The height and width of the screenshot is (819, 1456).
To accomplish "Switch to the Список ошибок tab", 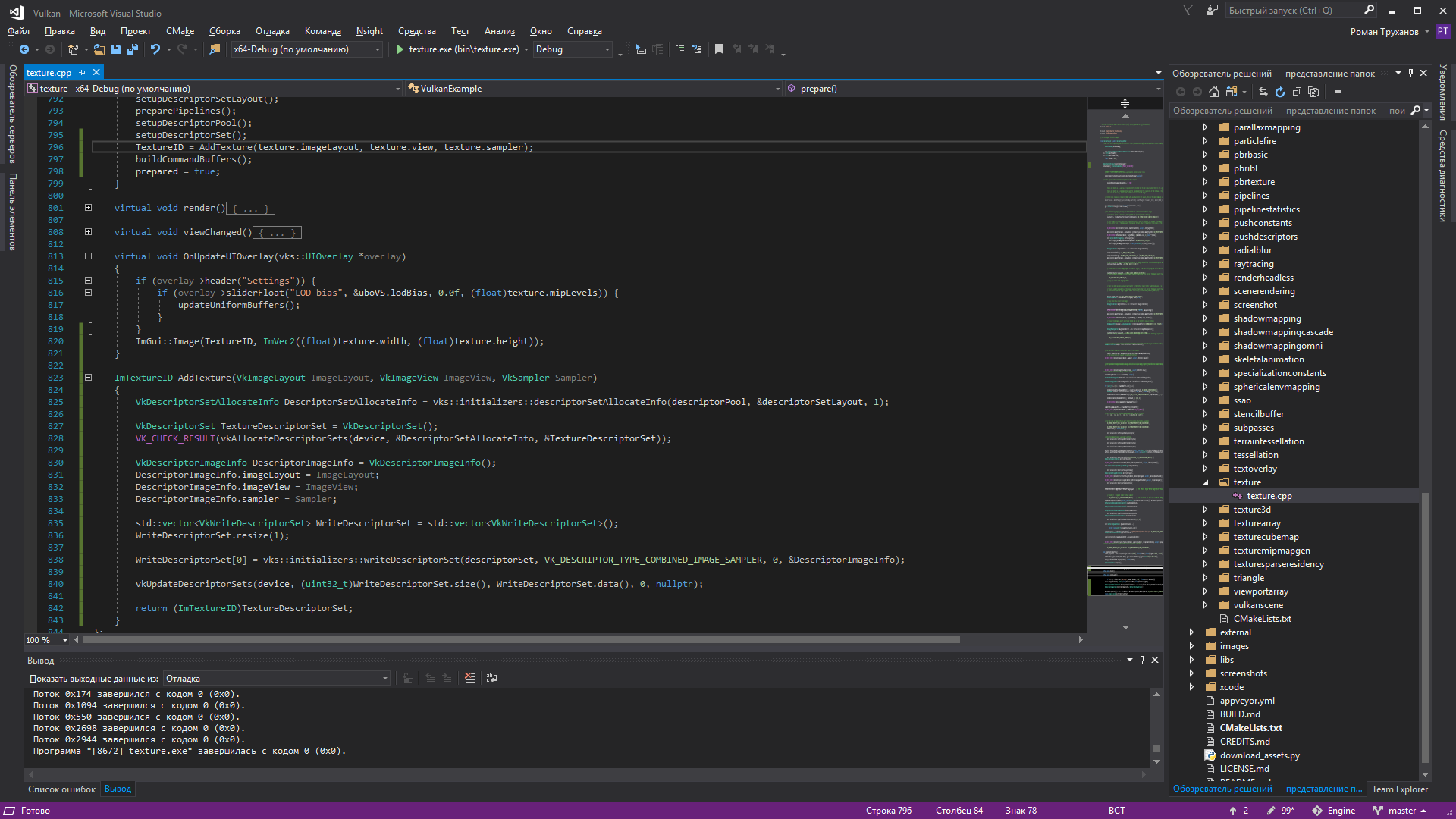I will 62,789.
